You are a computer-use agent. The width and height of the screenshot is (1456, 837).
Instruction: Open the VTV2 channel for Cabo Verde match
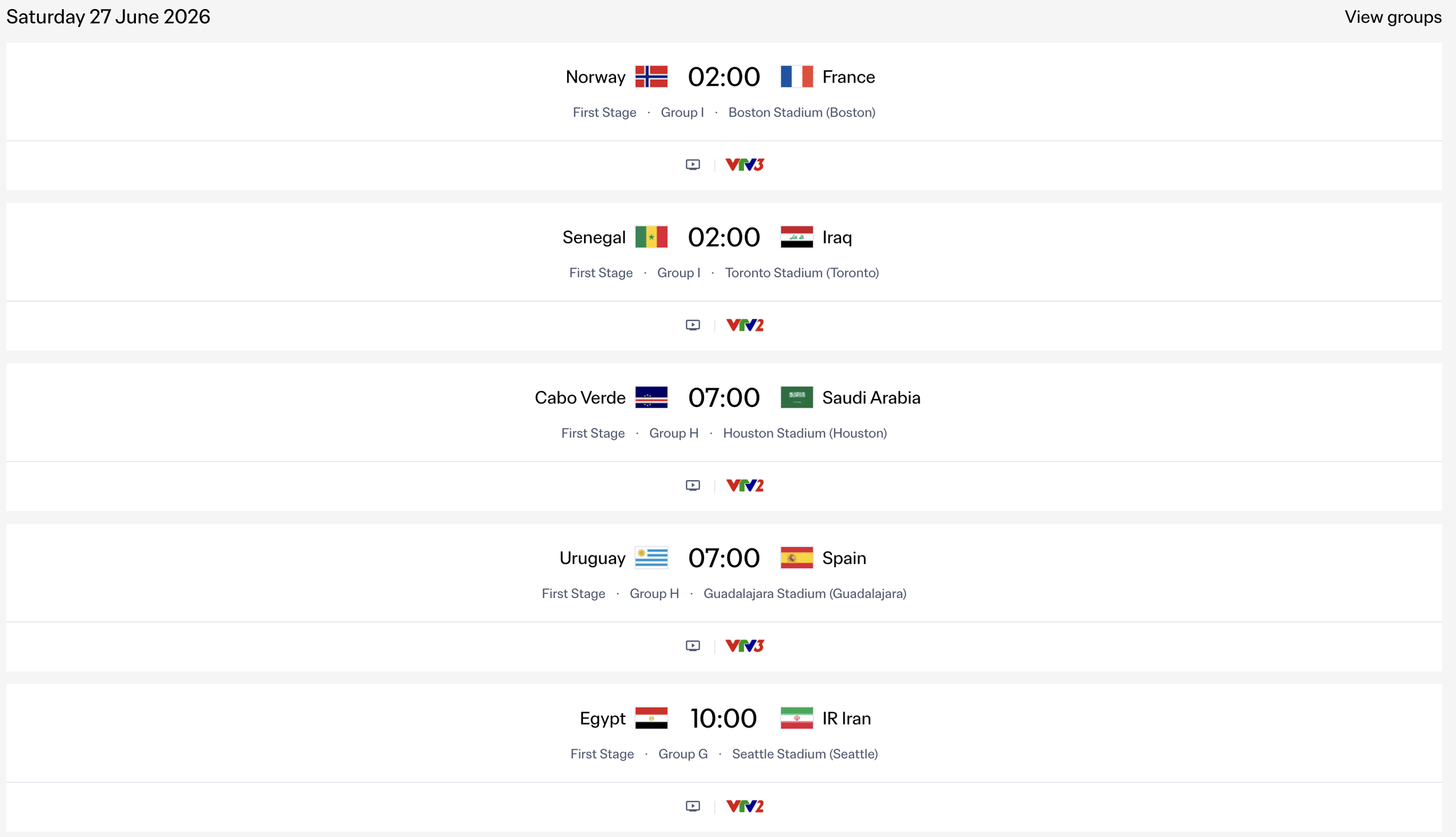(744, 485)
